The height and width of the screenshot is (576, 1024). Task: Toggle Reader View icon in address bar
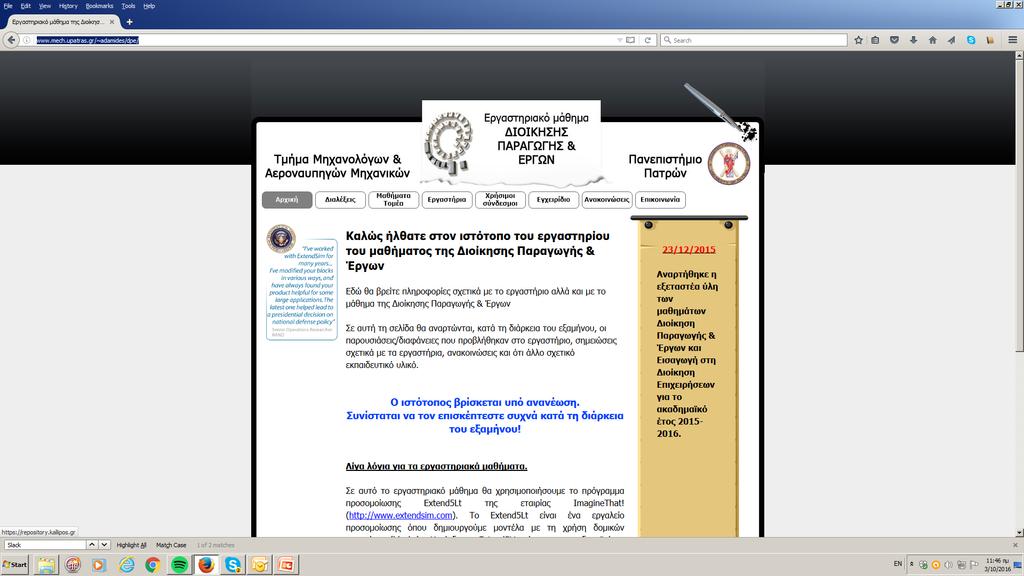[x=630, y=40]
